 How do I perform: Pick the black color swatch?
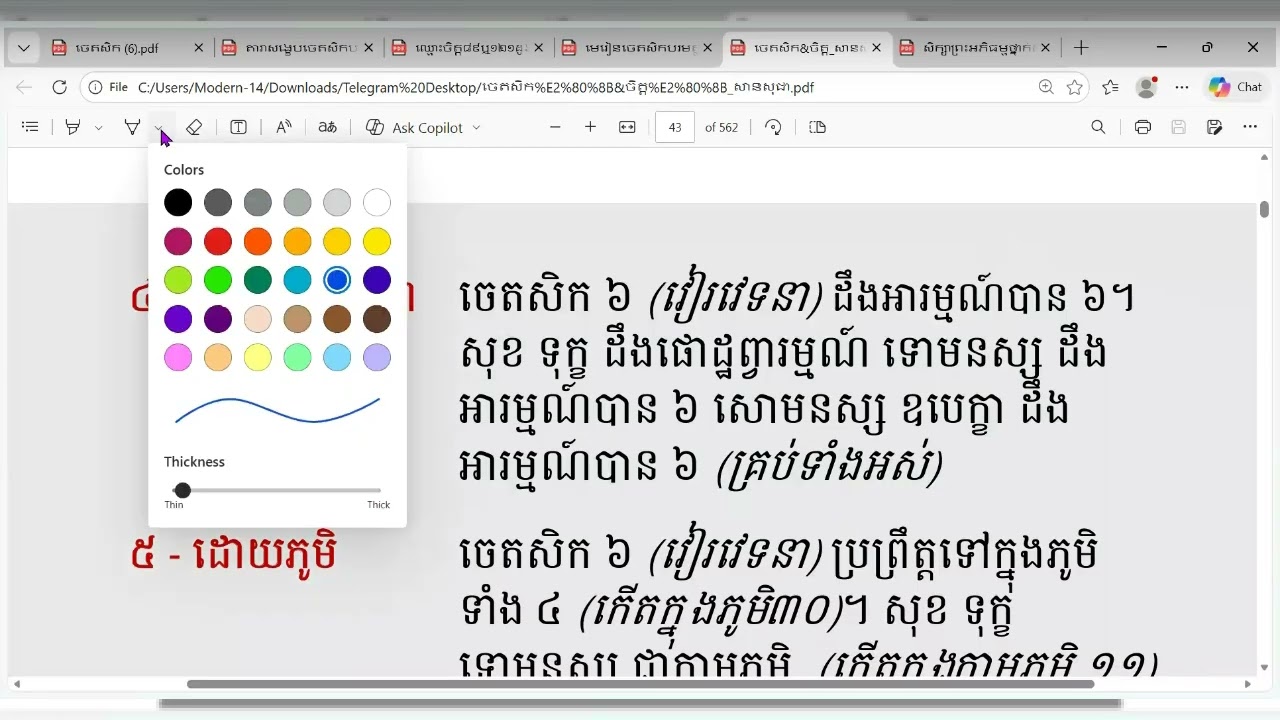click(178, 203)
